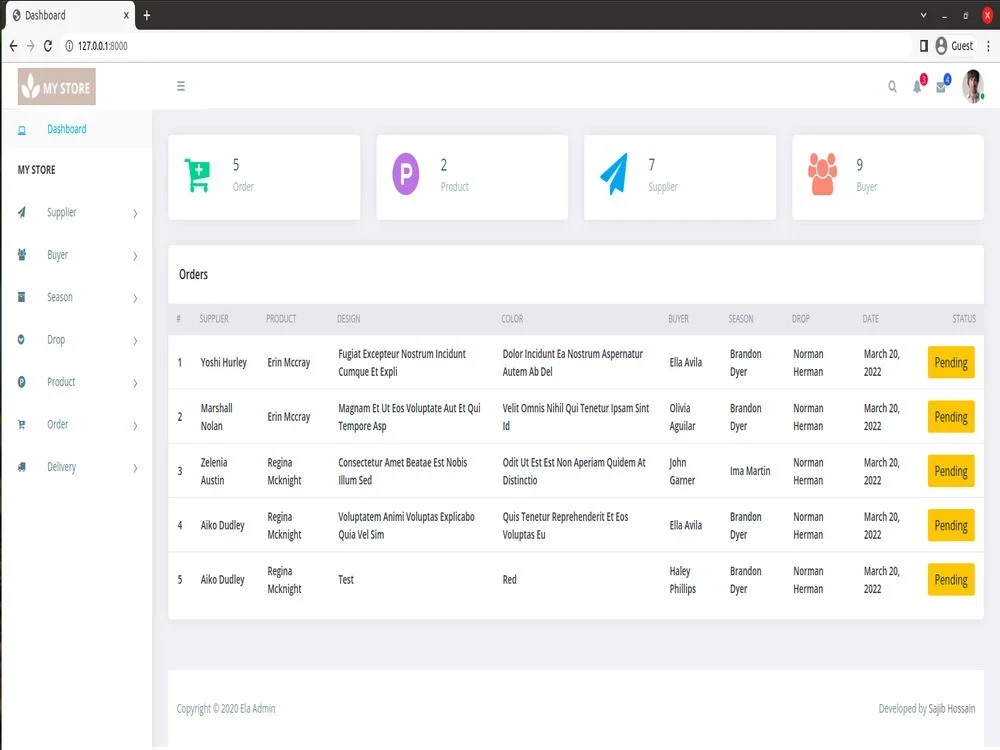Open the browser side panel icon
Image resolution: width=1000 pixels, height=750 pixels.
pyautogui.click(x=923, y=46)
